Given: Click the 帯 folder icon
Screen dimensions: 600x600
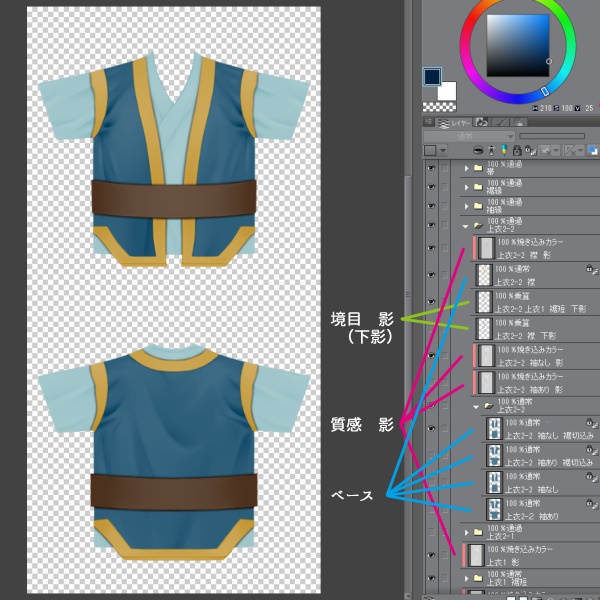Looking at the screenshot, I should 478,168.
